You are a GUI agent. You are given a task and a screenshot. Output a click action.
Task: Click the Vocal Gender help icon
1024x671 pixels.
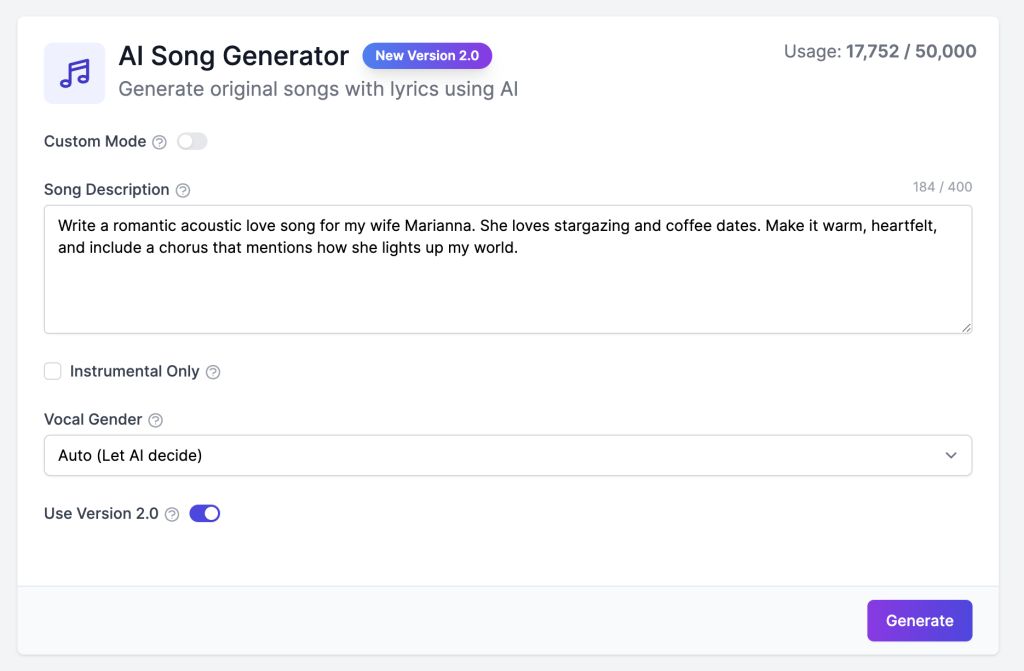pos(156,420)
